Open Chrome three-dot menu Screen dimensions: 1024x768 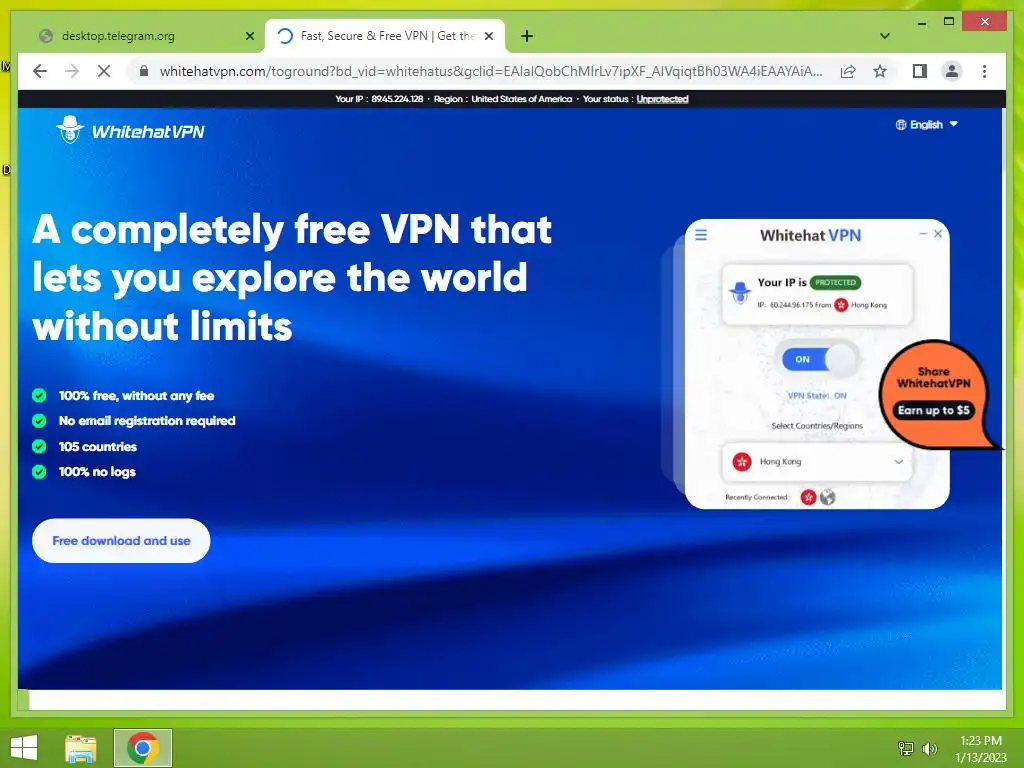tap(984, 71)
